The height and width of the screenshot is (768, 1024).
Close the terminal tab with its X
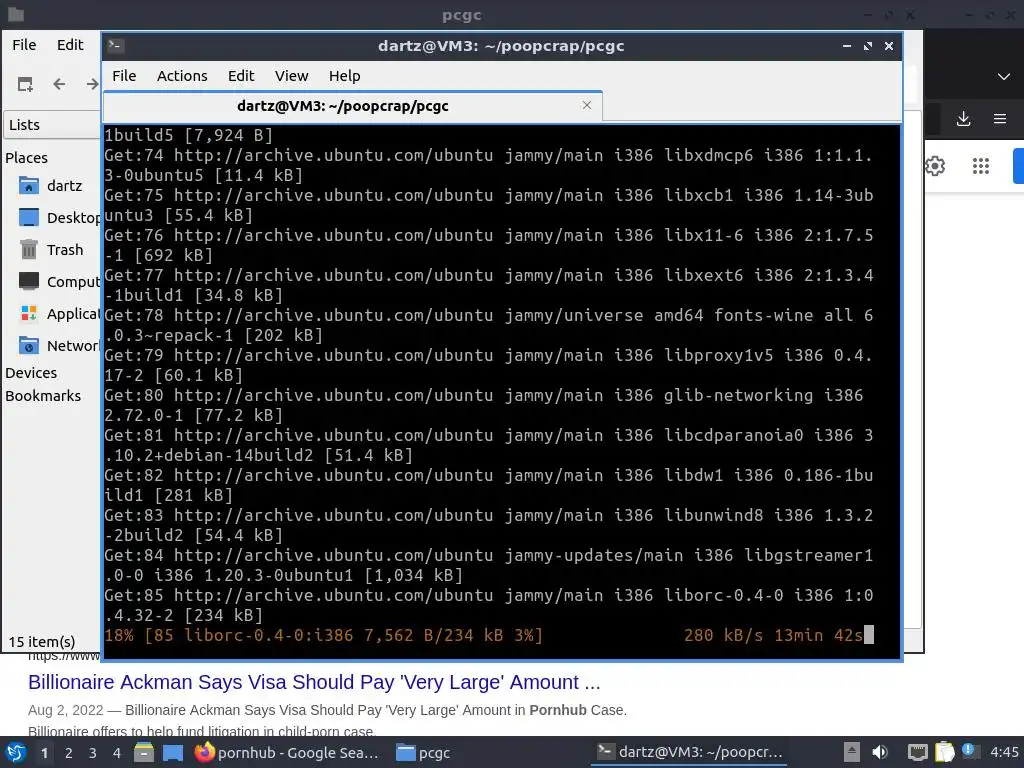point(586,105)
